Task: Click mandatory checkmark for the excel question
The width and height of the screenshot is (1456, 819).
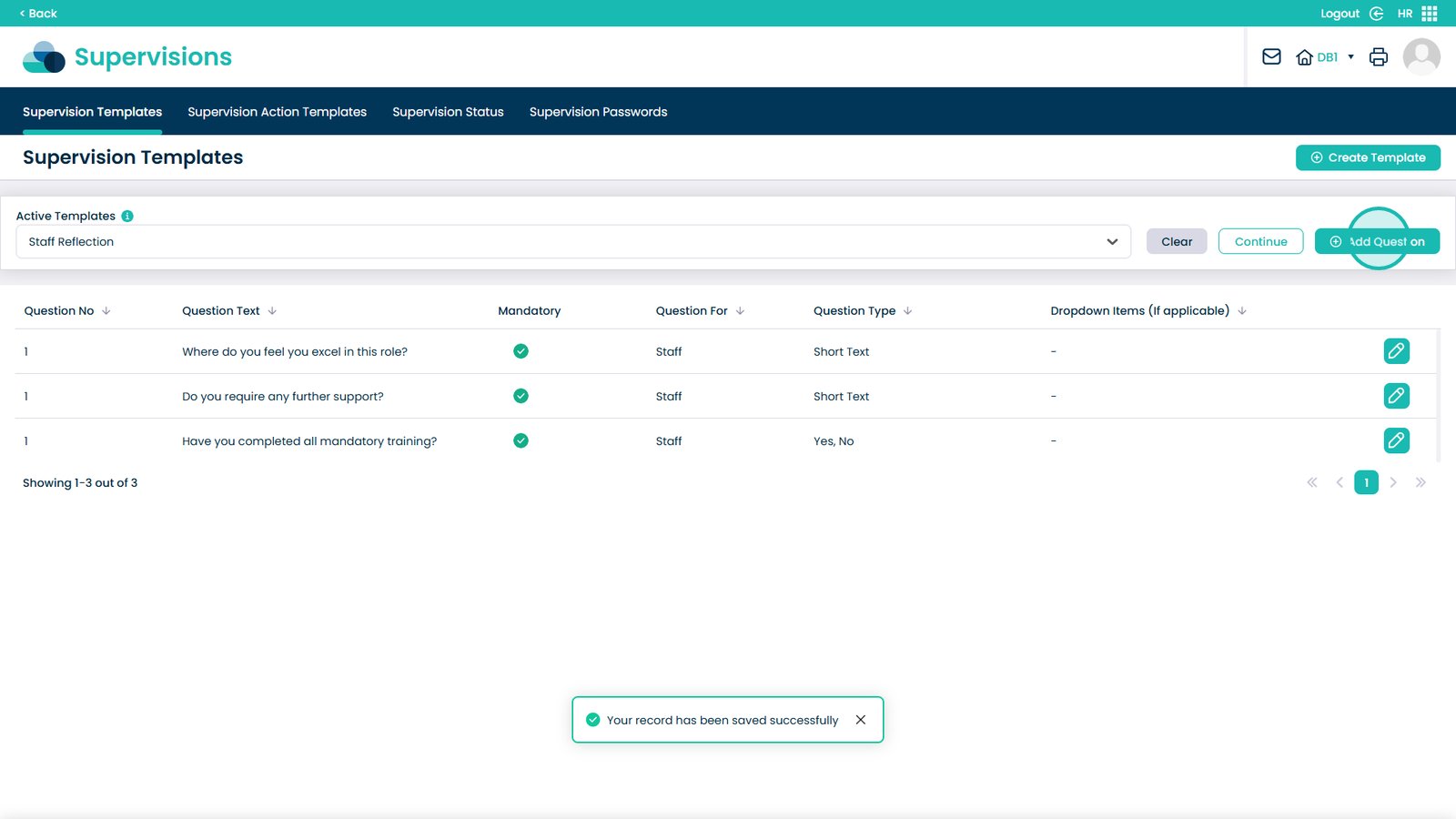Action: pos(521,351)
